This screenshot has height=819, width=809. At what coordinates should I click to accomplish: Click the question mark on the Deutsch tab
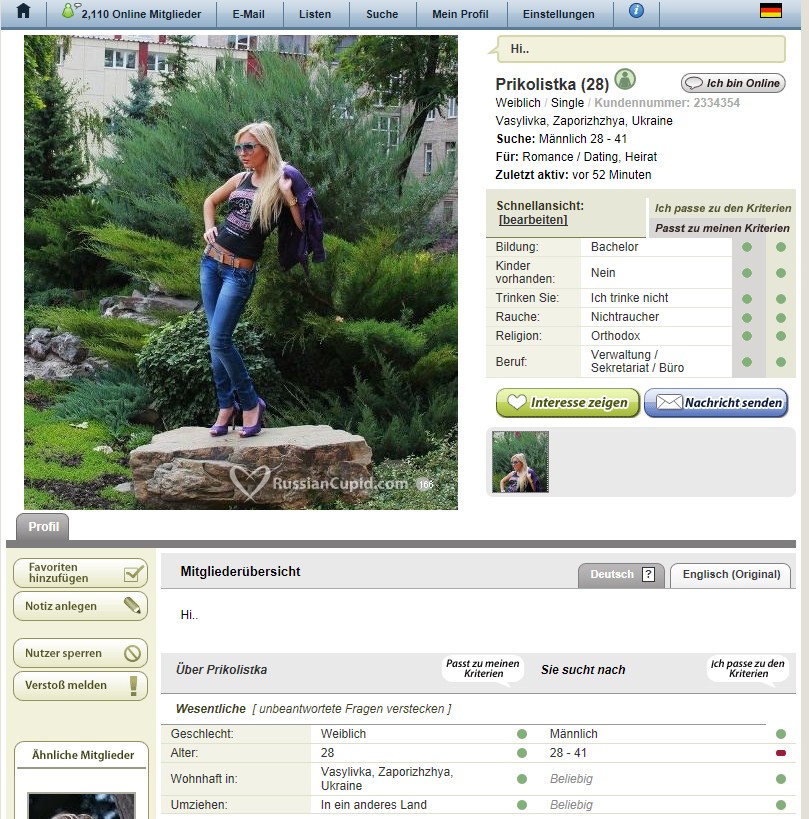(x=648, y=575)
